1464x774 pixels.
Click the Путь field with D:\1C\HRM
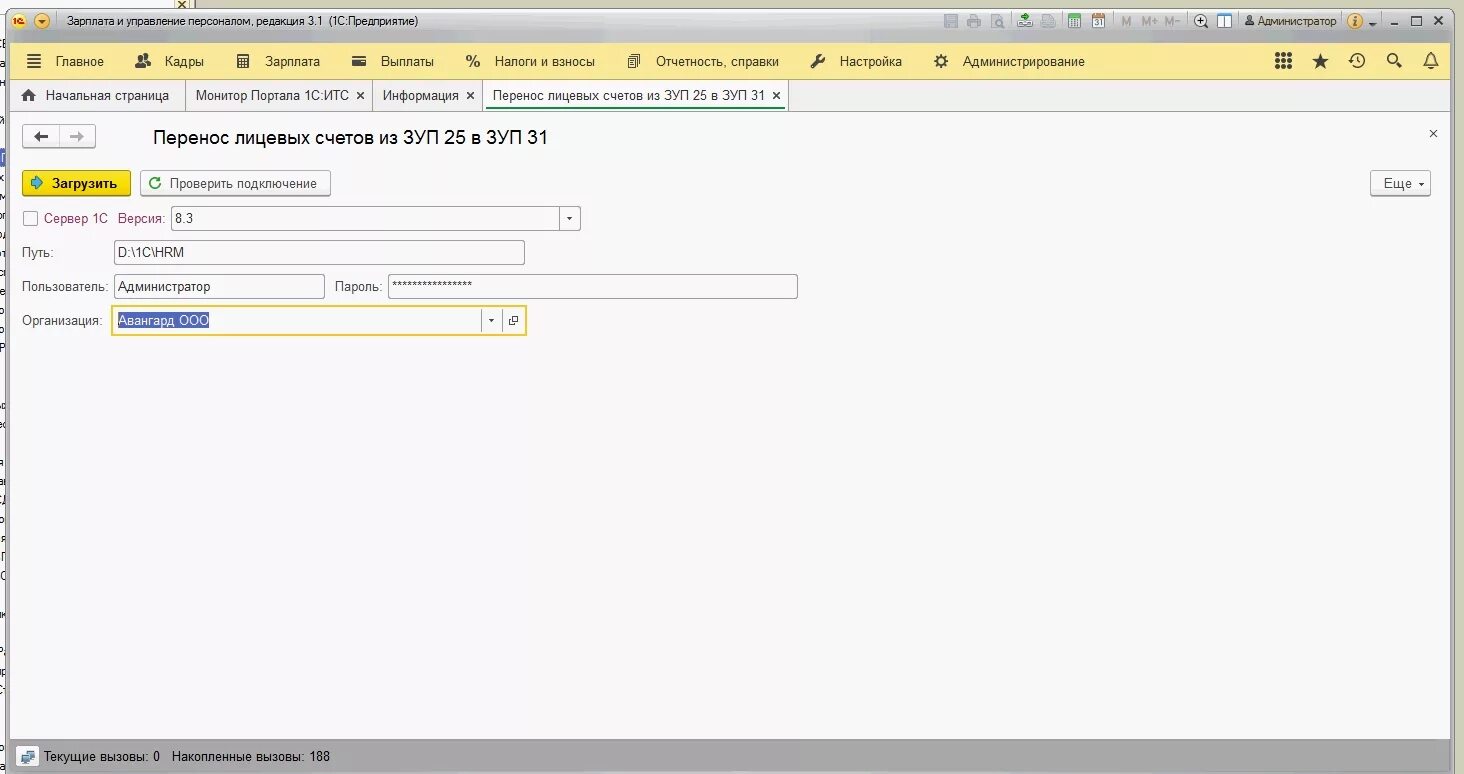click(x=319, y=252)
